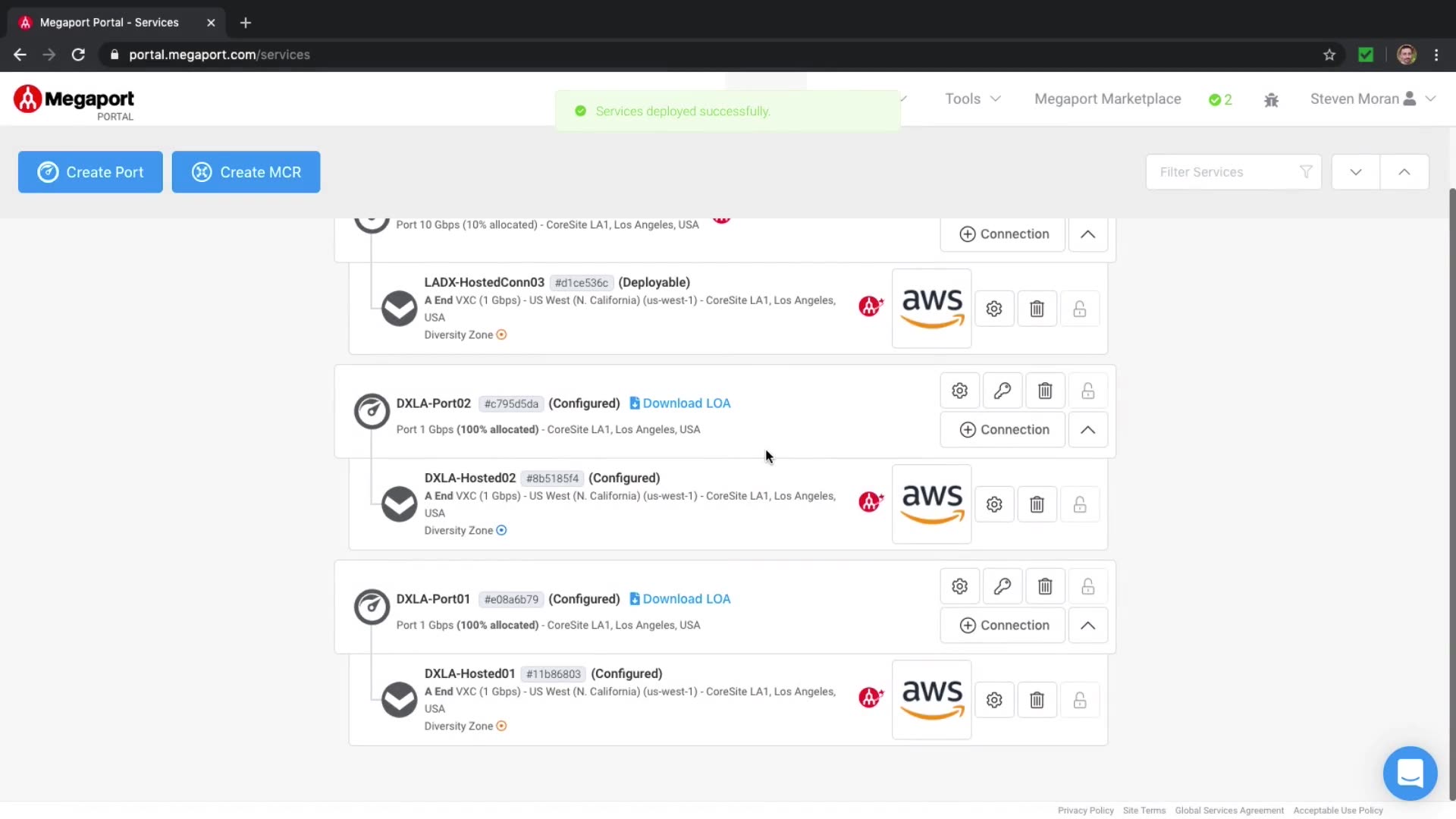Screen dimensions: 1456x819
Task: Collapse DXLA-Port02 connections with the chevron
Action: point(1087,430)
